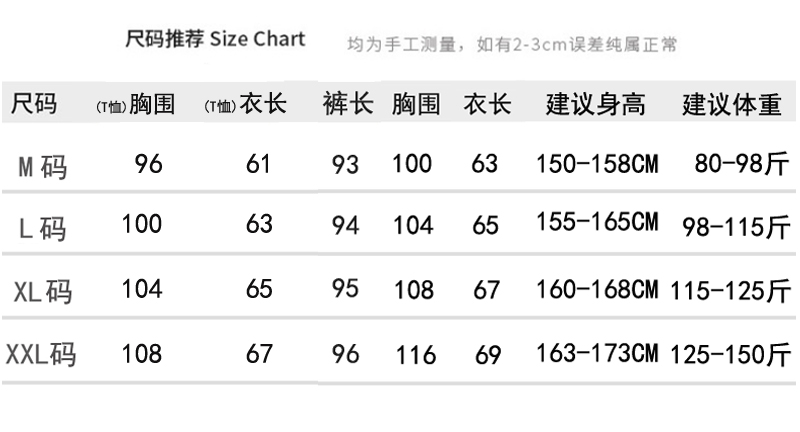Select the "M码" size row label
This screenshot has height=432, width=800.
(x=43, y=165)
